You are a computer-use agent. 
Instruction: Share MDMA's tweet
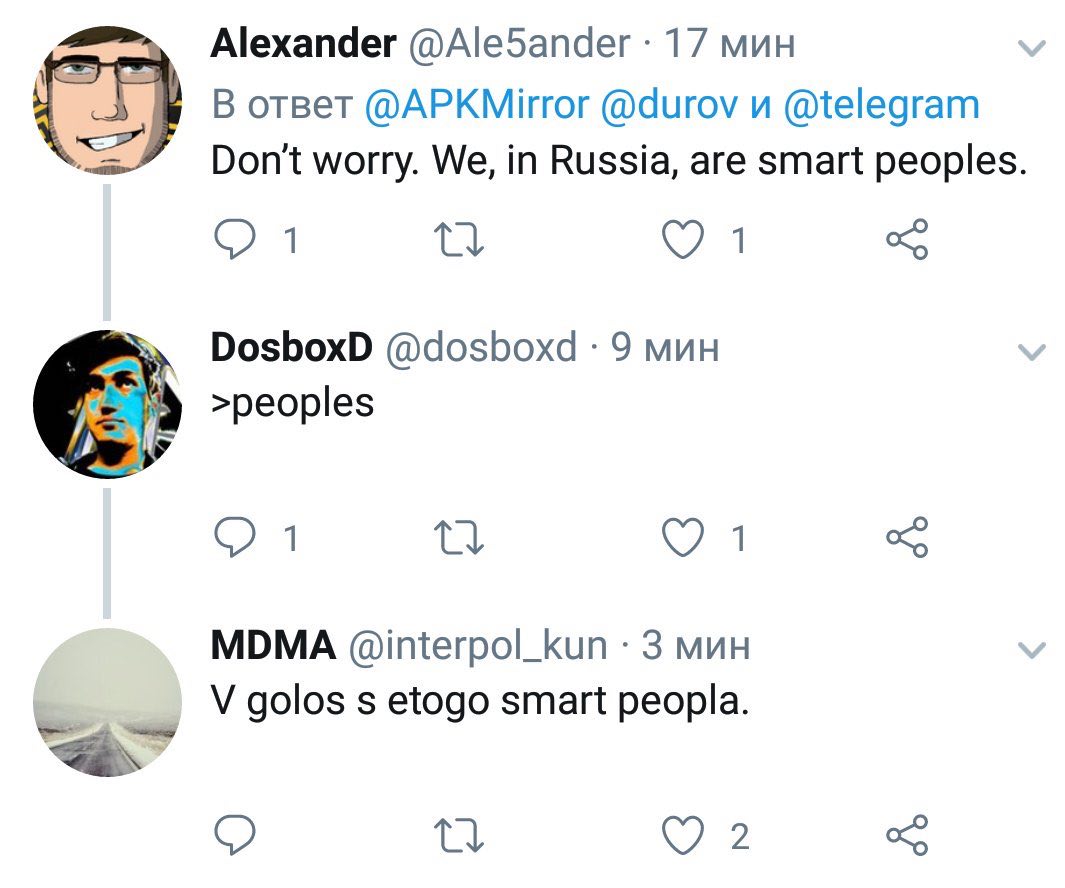tap(908, 835)
